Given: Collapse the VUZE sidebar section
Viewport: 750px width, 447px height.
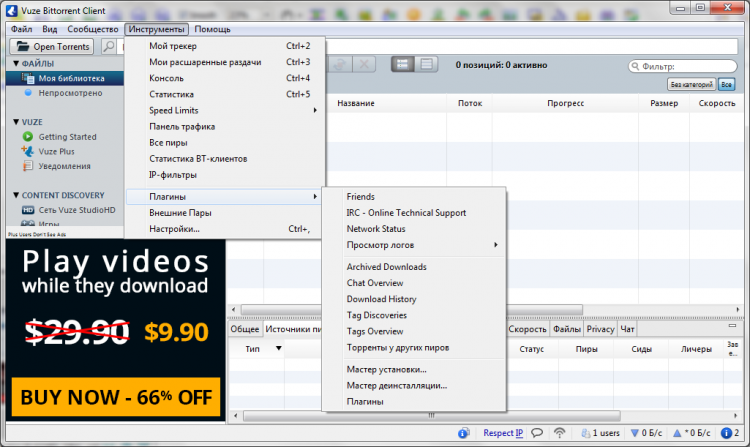Looking at the screenshot, I should (x=16, y=122).
